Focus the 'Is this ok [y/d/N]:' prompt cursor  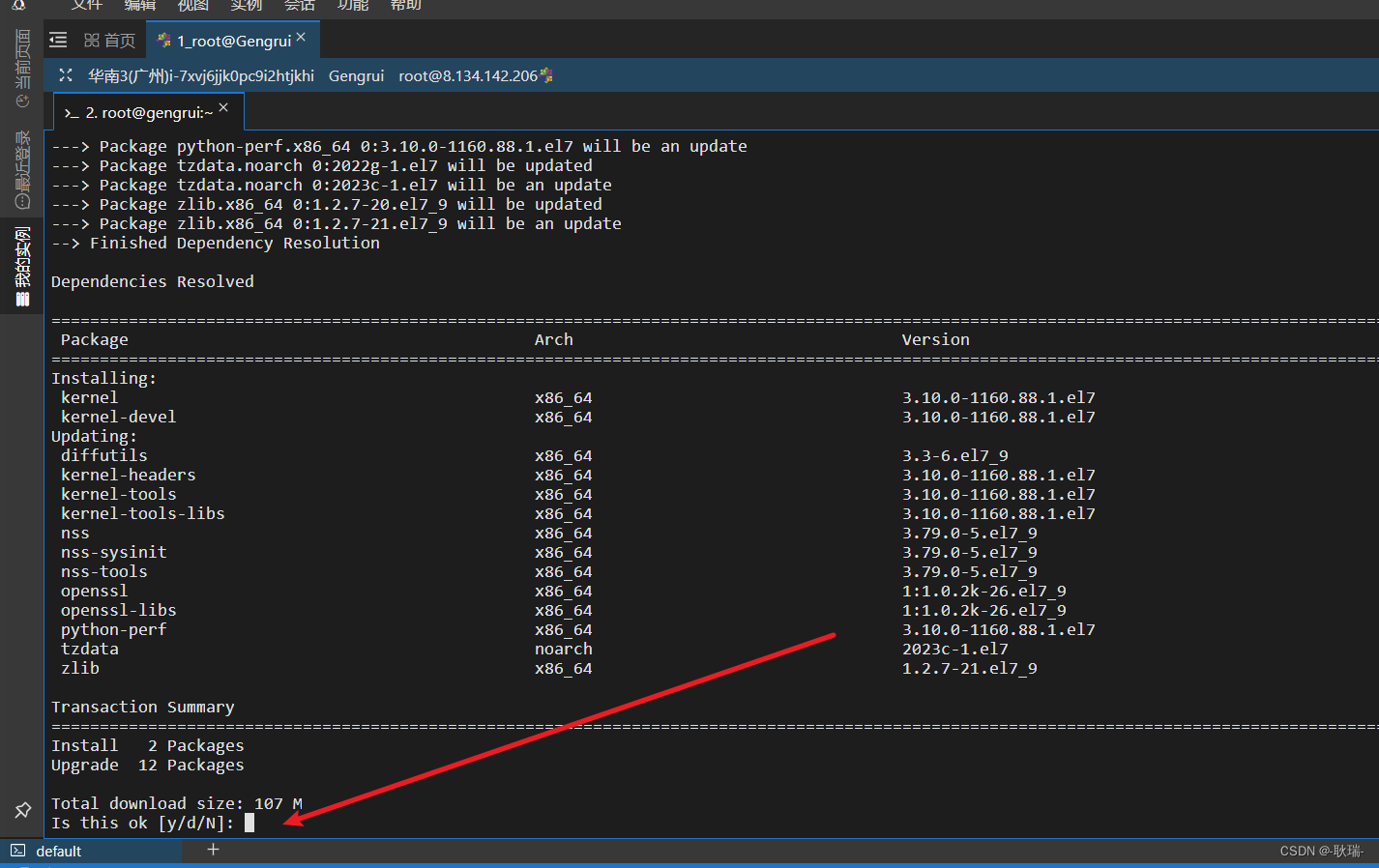[x=249, y=823]
